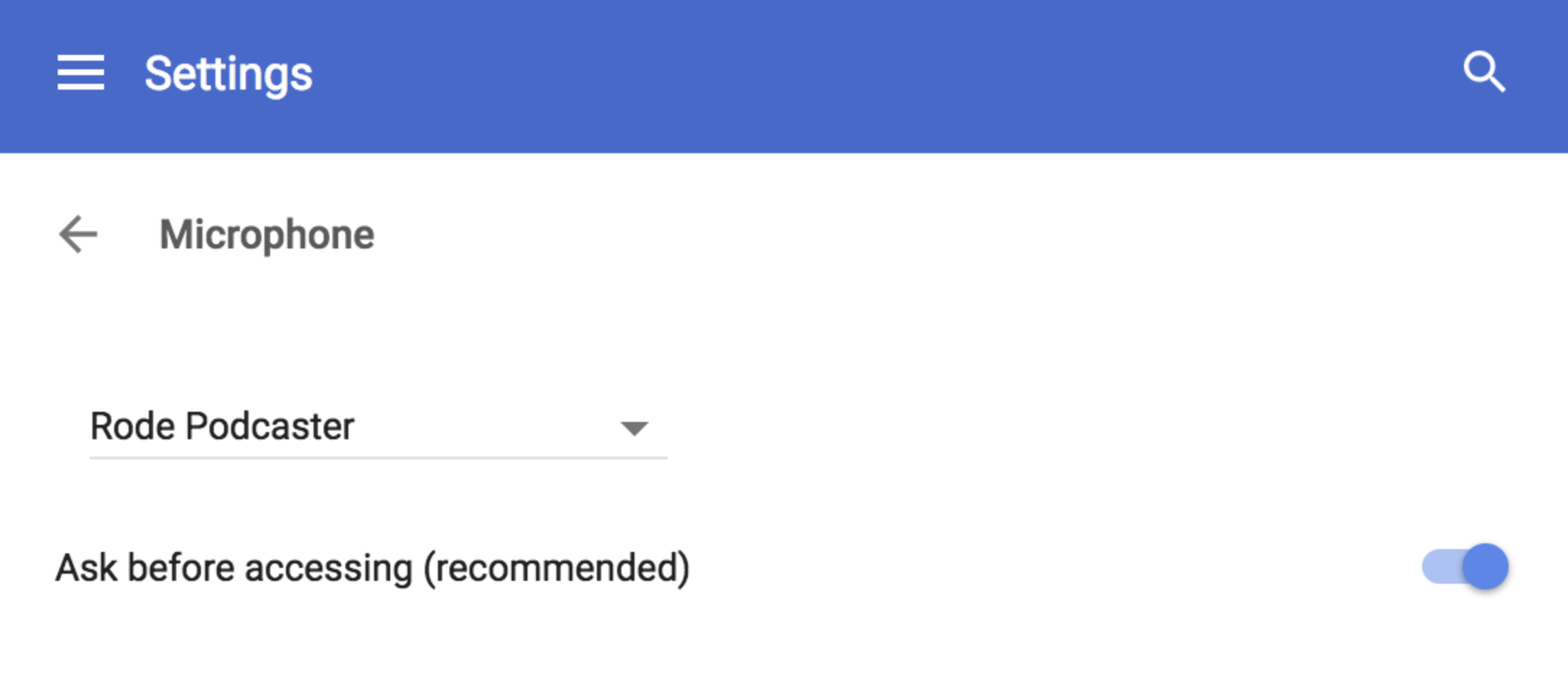This screenshot has height=682, width=1568.
Task: Click the light blue track of the switch
Action: [1440, 566]
